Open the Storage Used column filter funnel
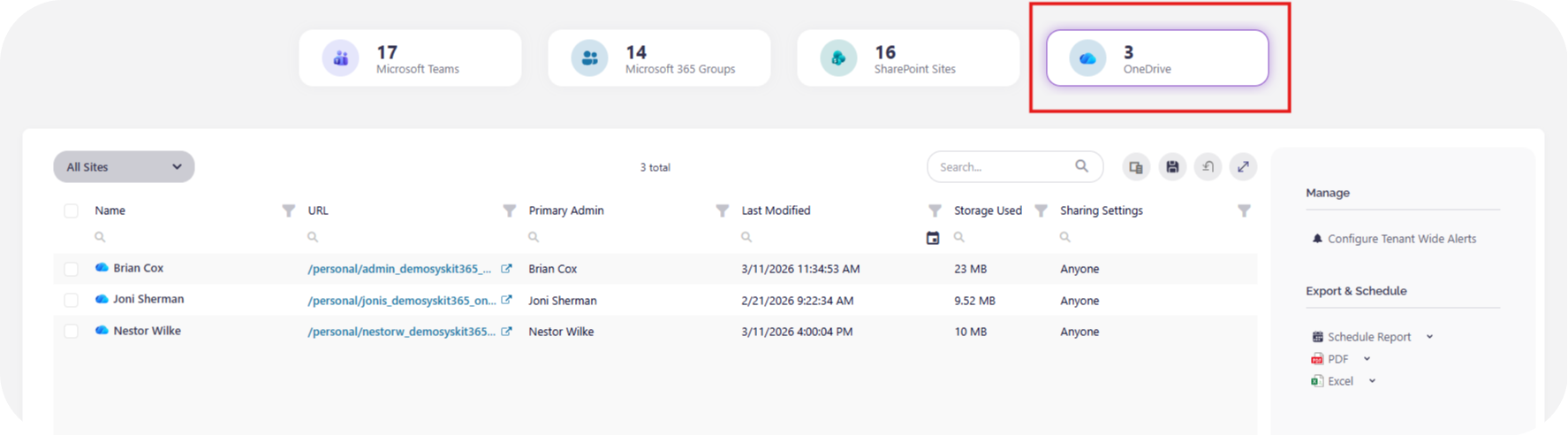Image resolution: width=1568 pixels, height=436 pixels. click(1041, 210)
